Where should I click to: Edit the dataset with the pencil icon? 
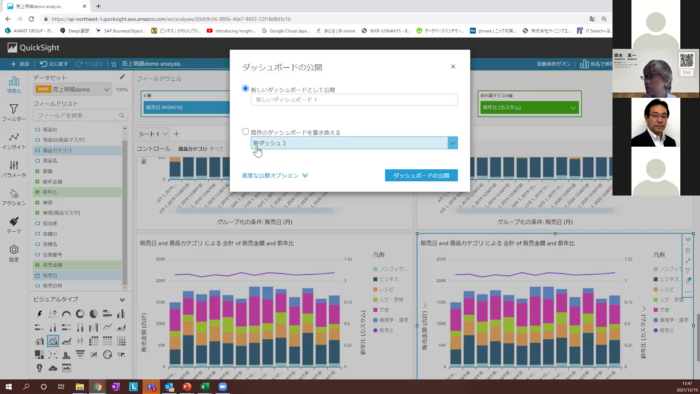click(x=122, y=77)
